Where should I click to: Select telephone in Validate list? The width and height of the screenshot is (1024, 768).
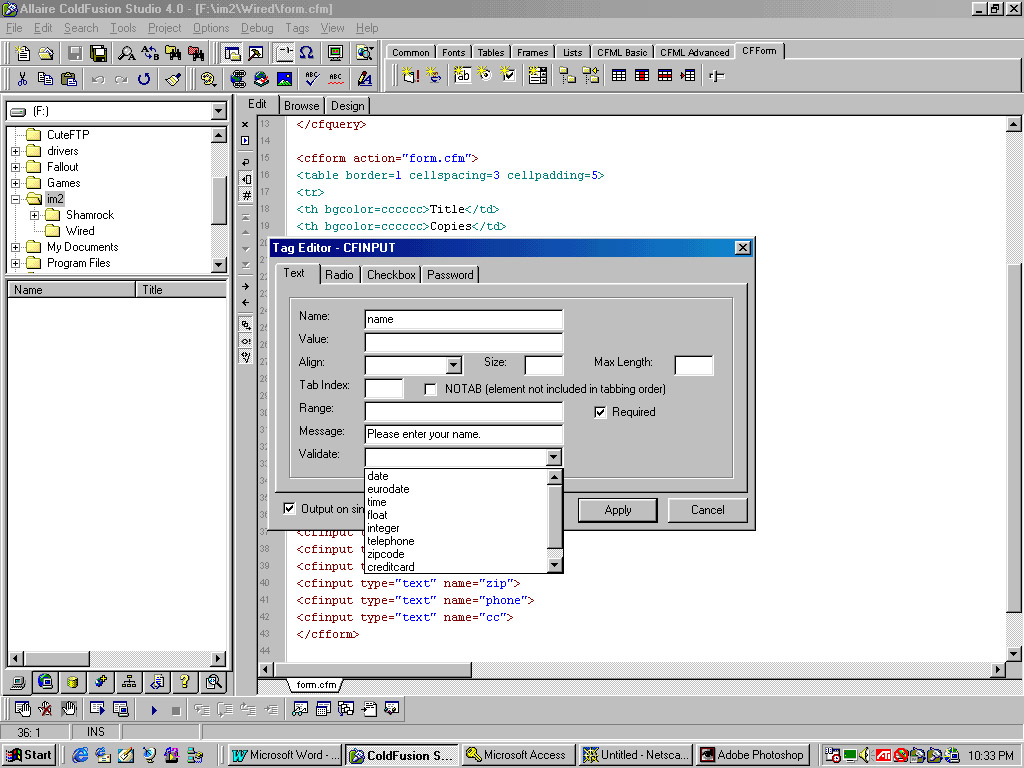tap(456, 541)
